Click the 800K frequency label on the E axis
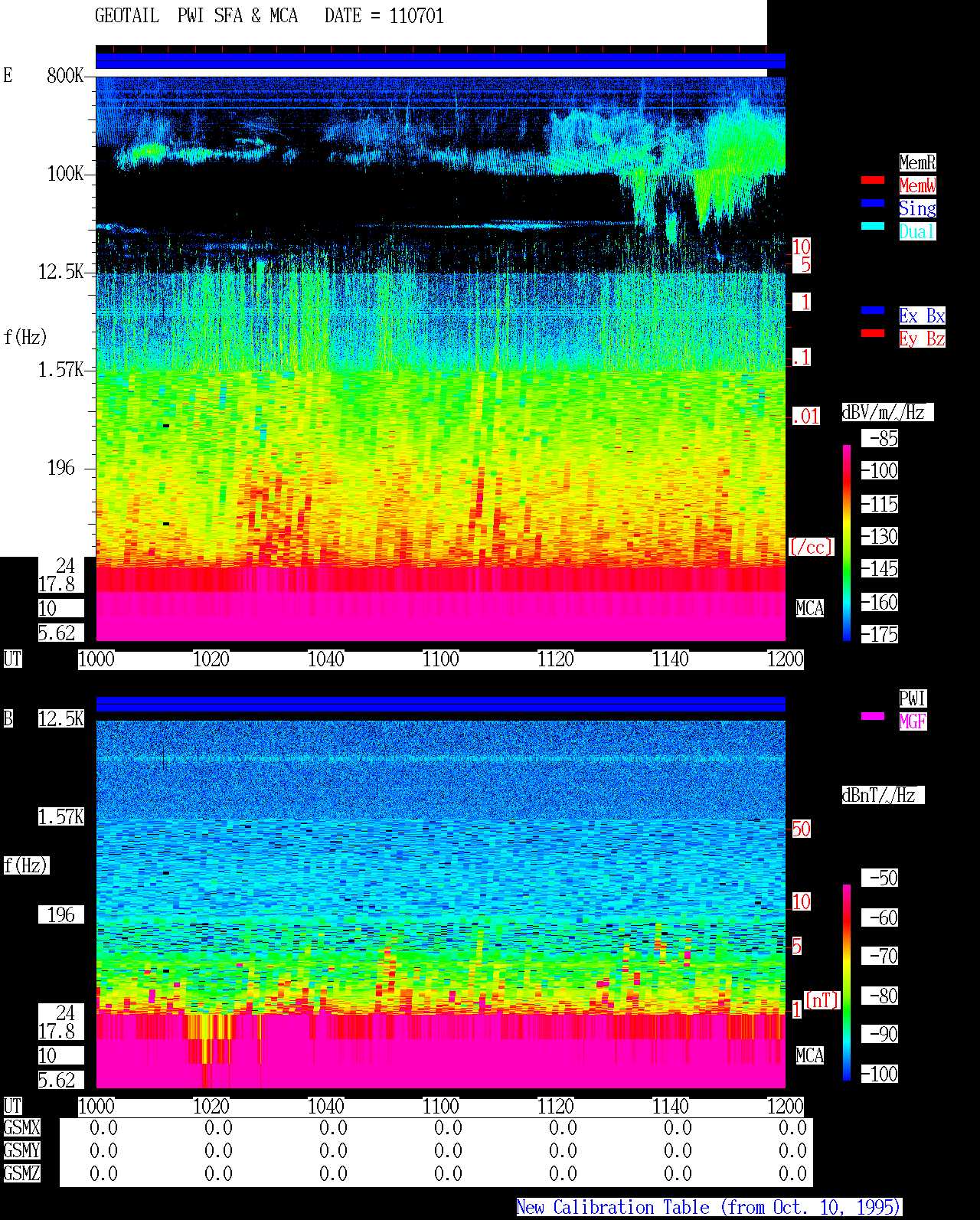The width and height of the screenshot is (980, 1220). click(x=65, y=76)
